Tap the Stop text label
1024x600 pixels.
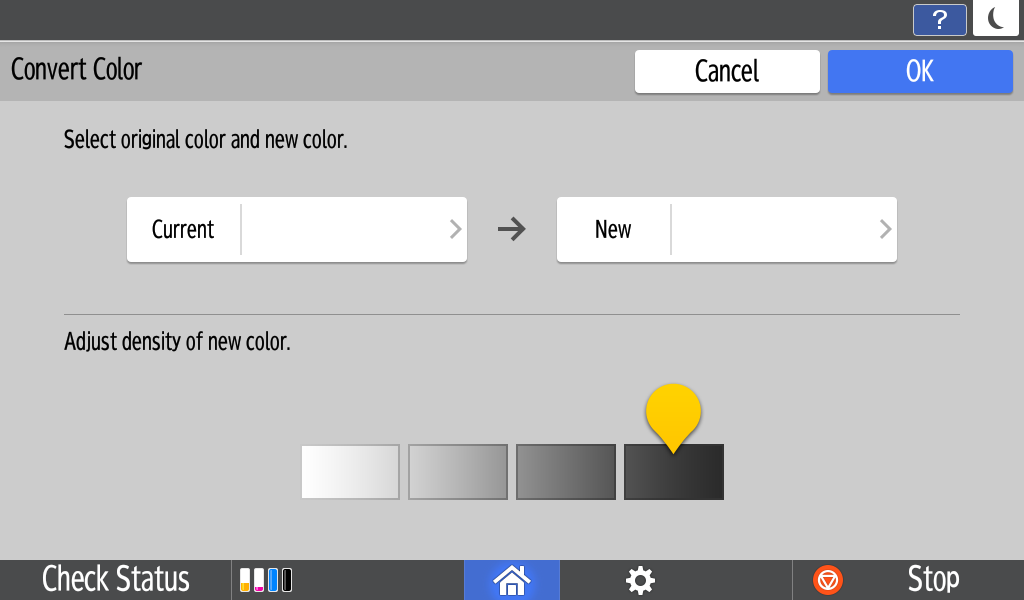(x=933, y=580)
